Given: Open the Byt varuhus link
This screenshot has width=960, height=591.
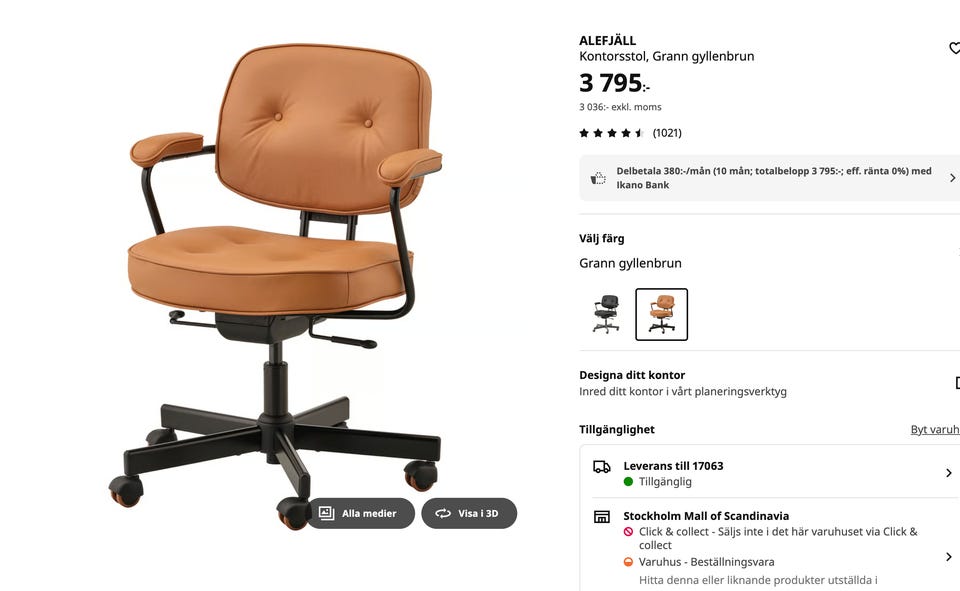Looking at the screenshot, I should point(935,429).
